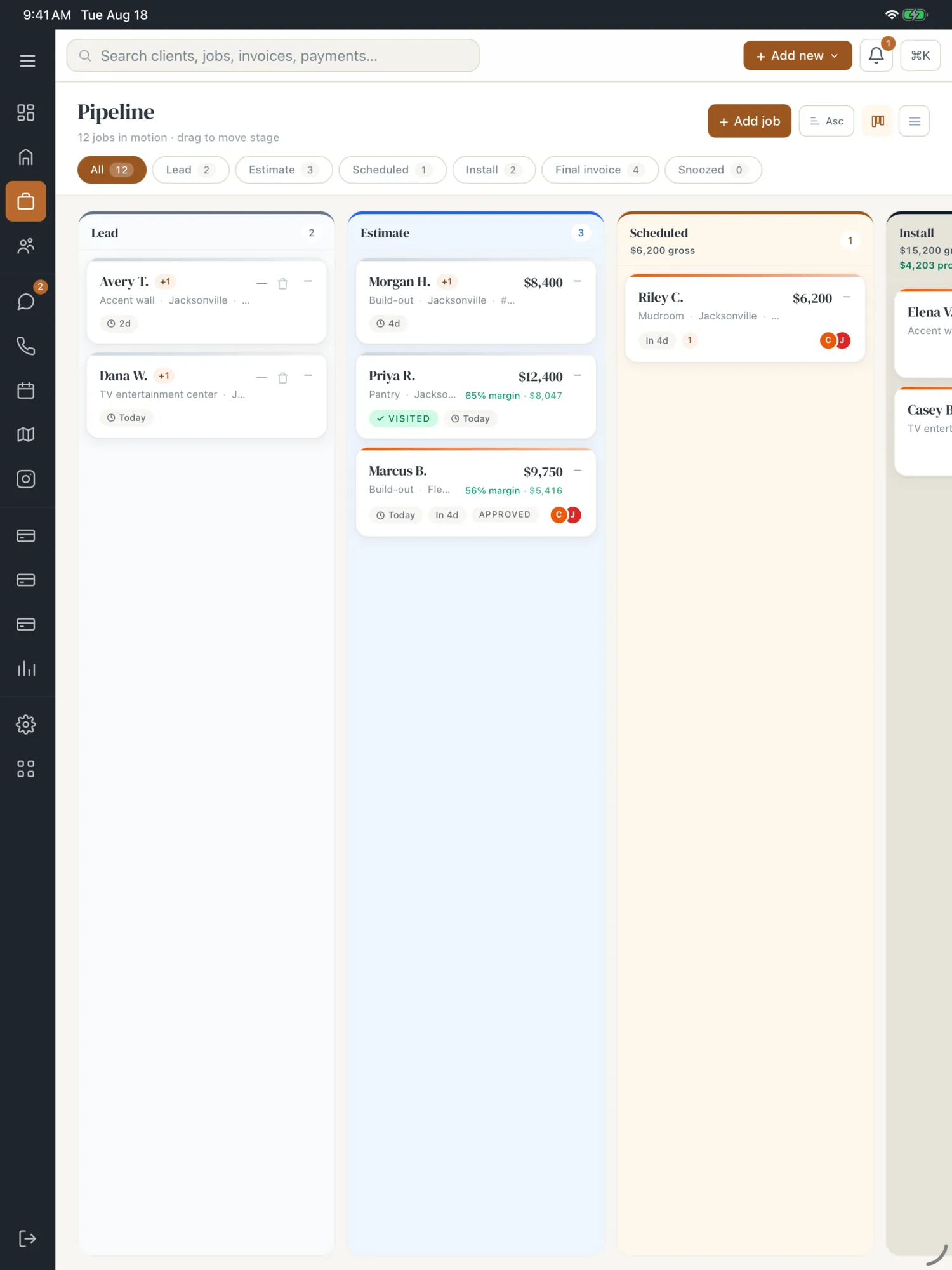Expand the Add new dropdown
This screenshot has height=1270, width=952.
click(x=798, y=55)
